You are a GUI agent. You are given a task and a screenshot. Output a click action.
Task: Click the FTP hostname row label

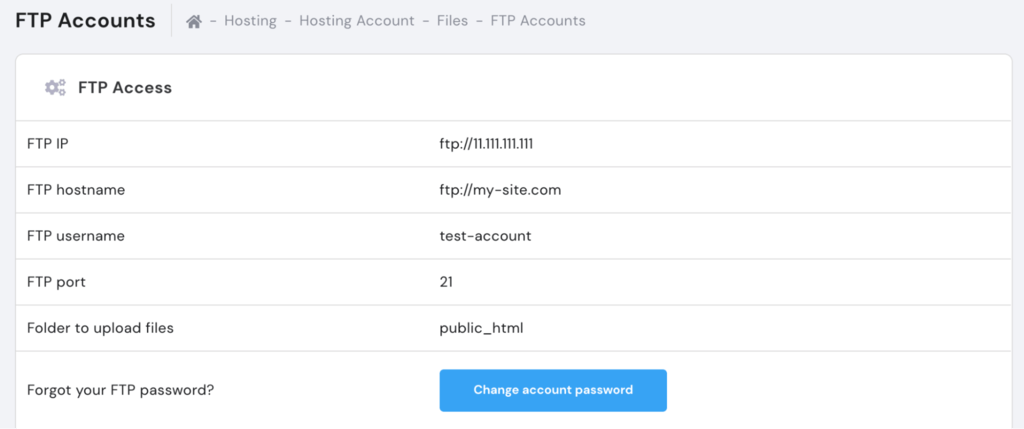click(76, 190)
